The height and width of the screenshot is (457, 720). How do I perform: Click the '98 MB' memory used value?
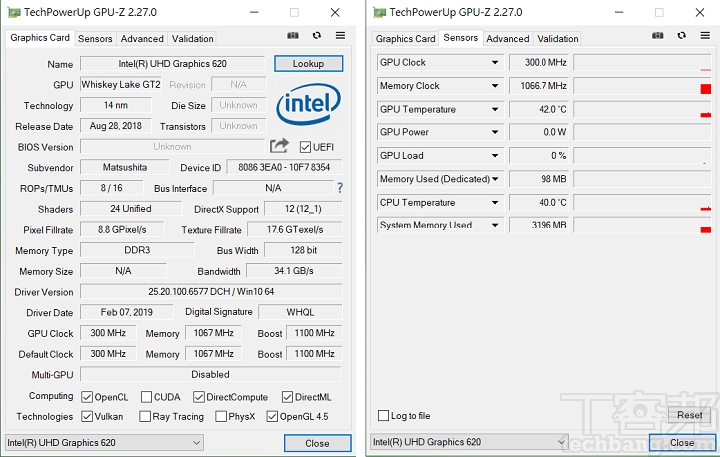point(539,179)
